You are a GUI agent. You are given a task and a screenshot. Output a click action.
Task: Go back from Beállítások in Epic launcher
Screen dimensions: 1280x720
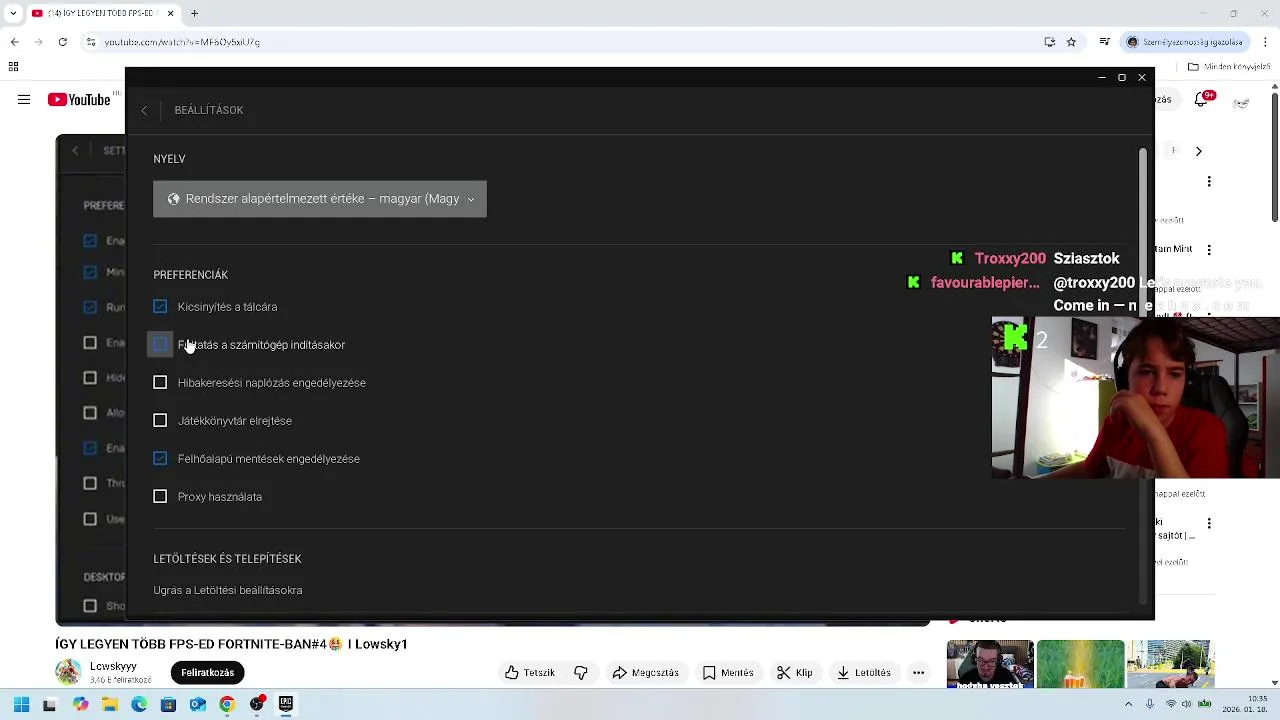coord(144,110)
